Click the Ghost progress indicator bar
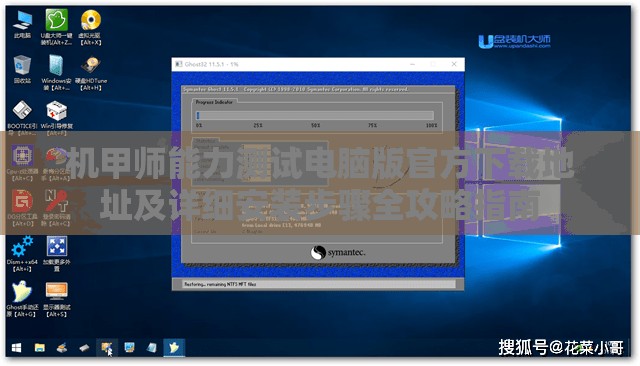The image size is (640, 366). pos(315,115)
